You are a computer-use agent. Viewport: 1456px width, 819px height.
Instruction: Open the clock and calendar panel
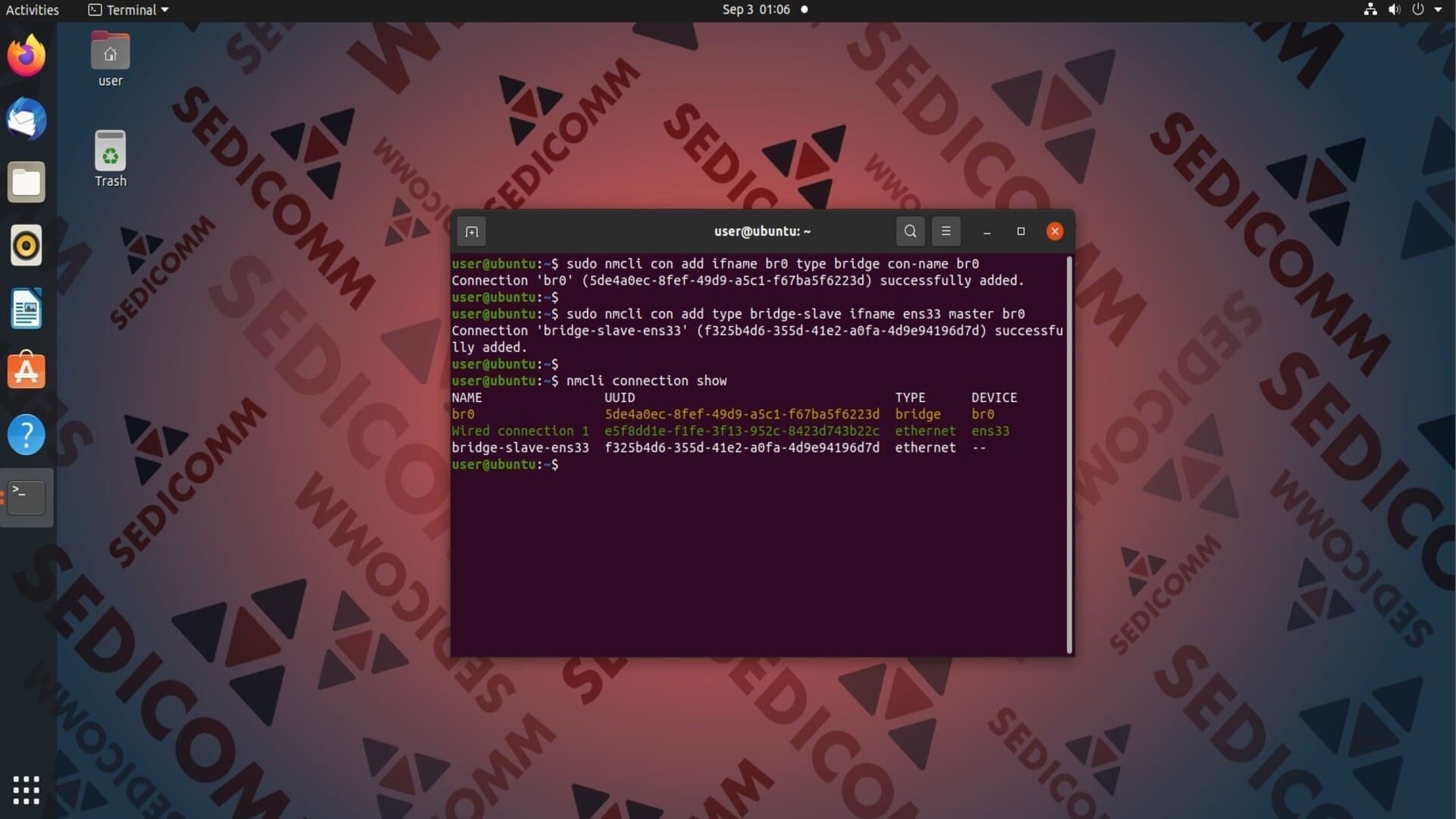[x=756, y=10]
